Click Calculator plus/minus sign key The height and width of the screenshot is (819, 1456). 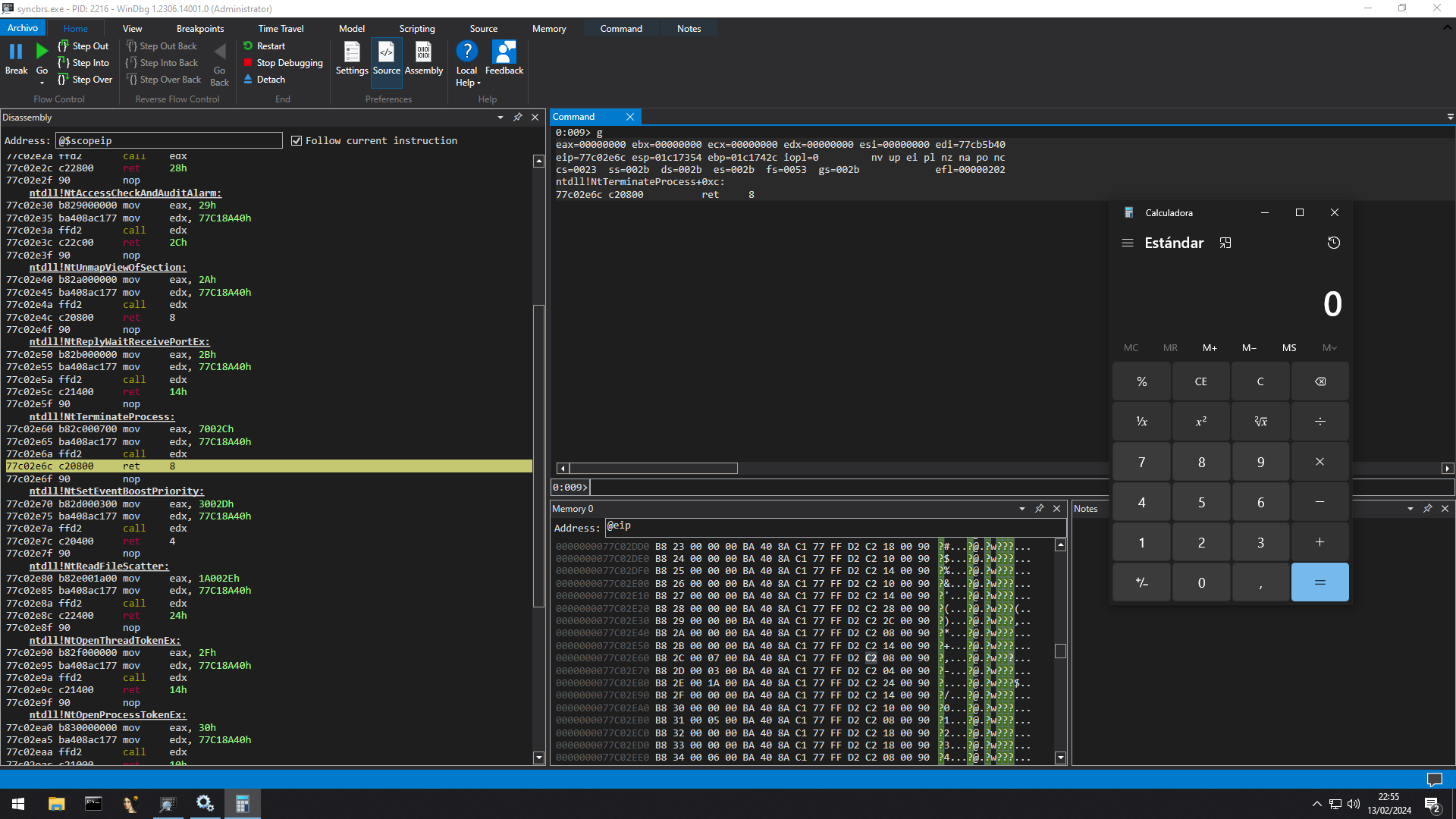tap(1142, 582)
